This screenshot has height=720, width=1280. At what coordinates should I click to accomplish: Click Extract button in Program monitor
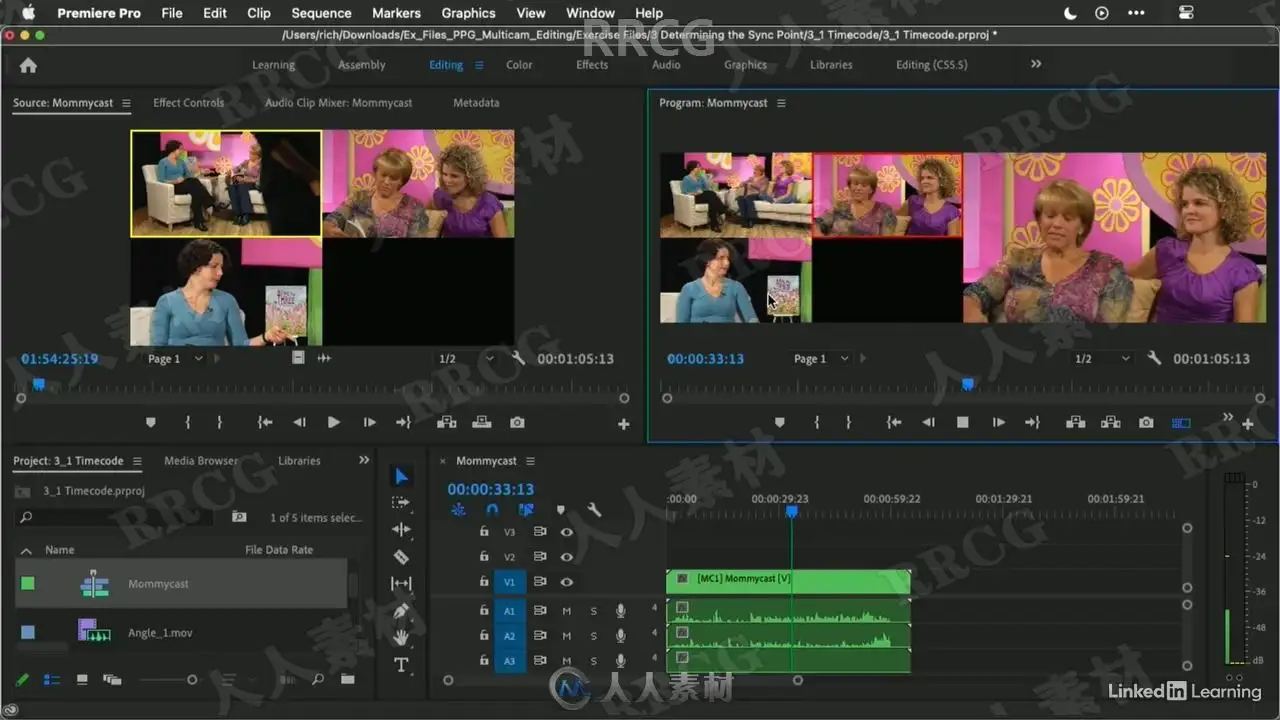click(1111, 423)
